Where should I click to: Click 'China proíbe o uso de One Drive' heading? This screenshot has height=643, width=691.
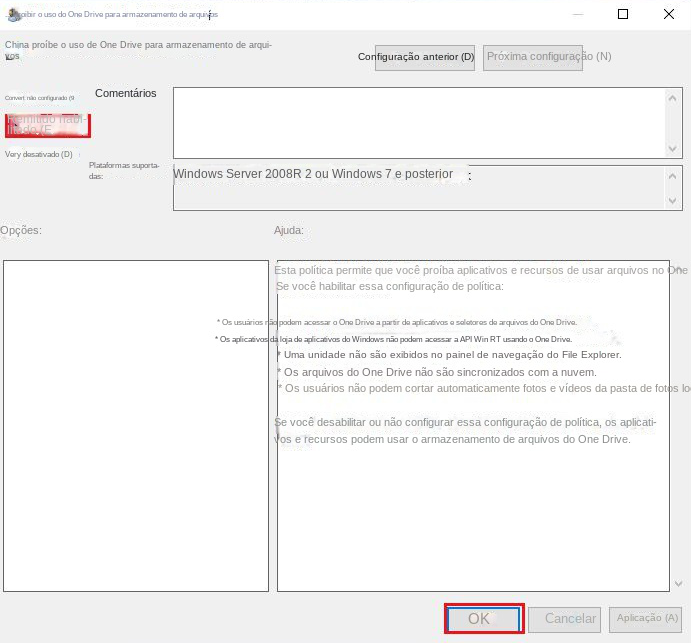coord(138,50)
